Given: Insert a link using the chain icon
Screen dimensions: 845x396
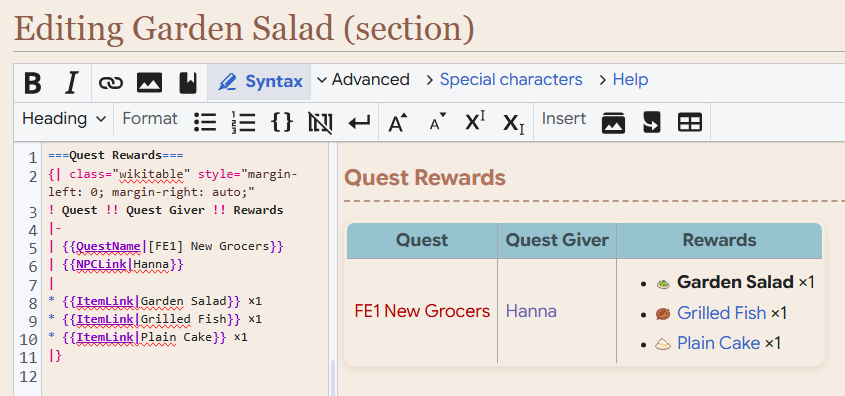Looking at the screenshot, I should pyautogui.click(x=111, y=82).
